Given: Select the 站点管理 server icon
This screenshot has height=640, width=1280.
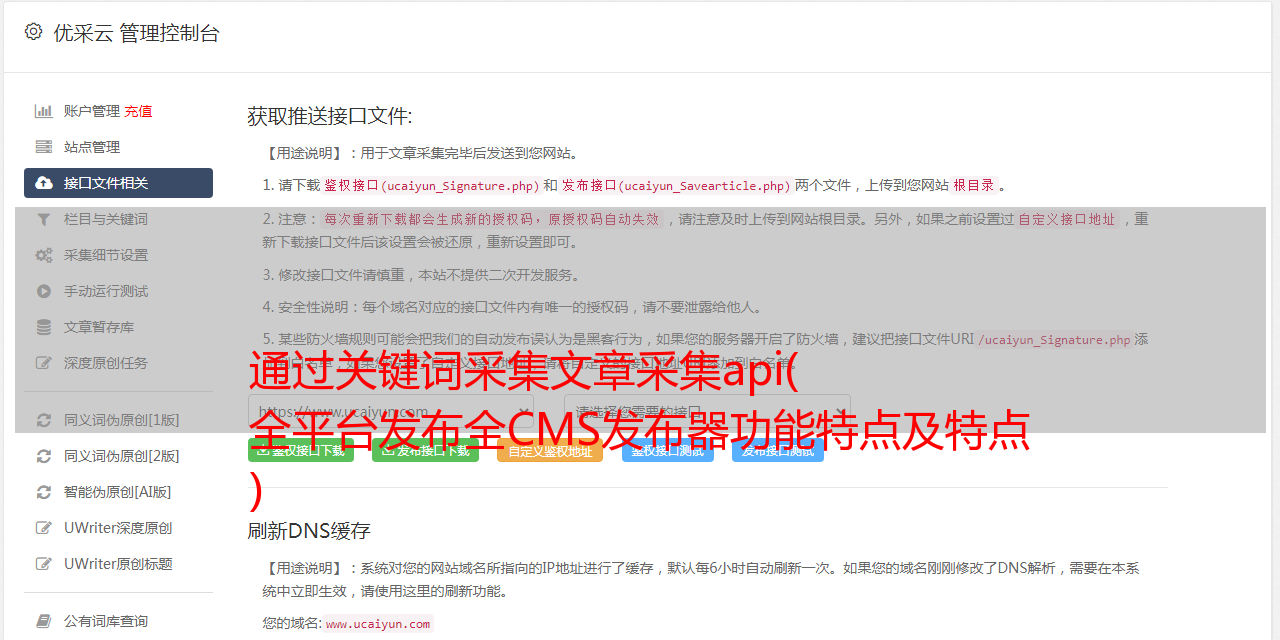Looking at the screenshot, I should tap(44, 147).
